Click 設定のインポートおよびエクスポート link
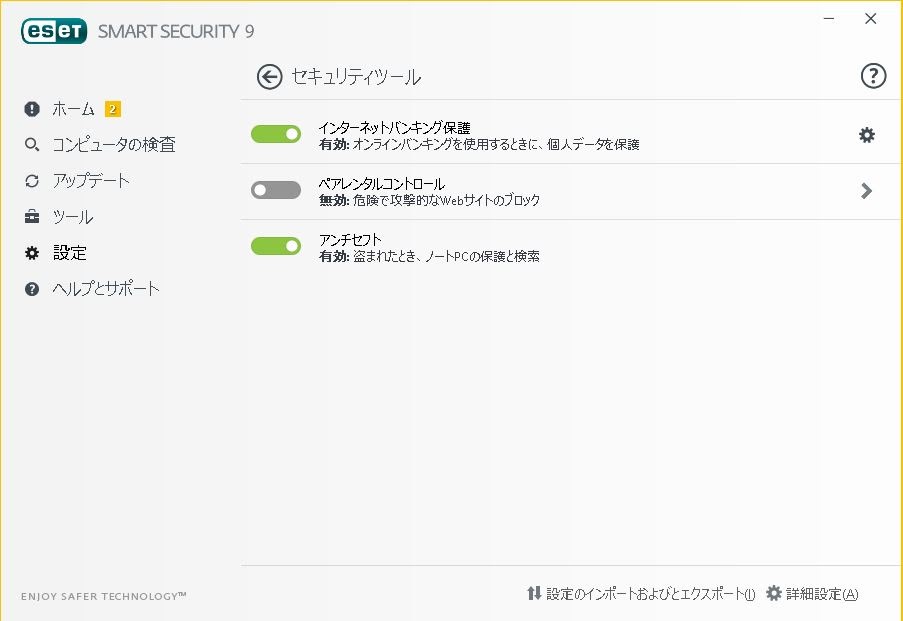Screen dimensions: 903x621 coord(649,594)
